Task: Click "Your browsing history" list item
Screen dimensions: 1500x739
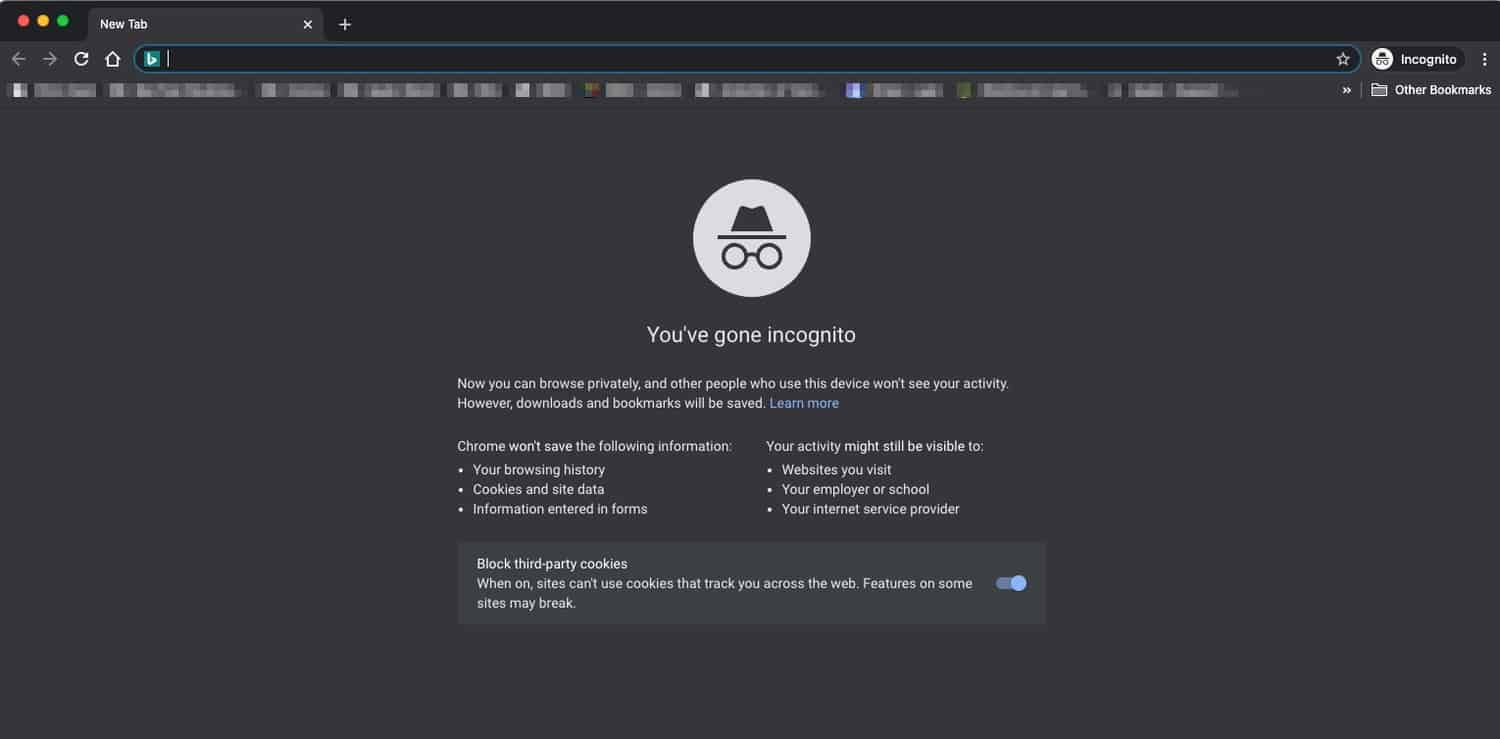Action: (x=539, y=469)
